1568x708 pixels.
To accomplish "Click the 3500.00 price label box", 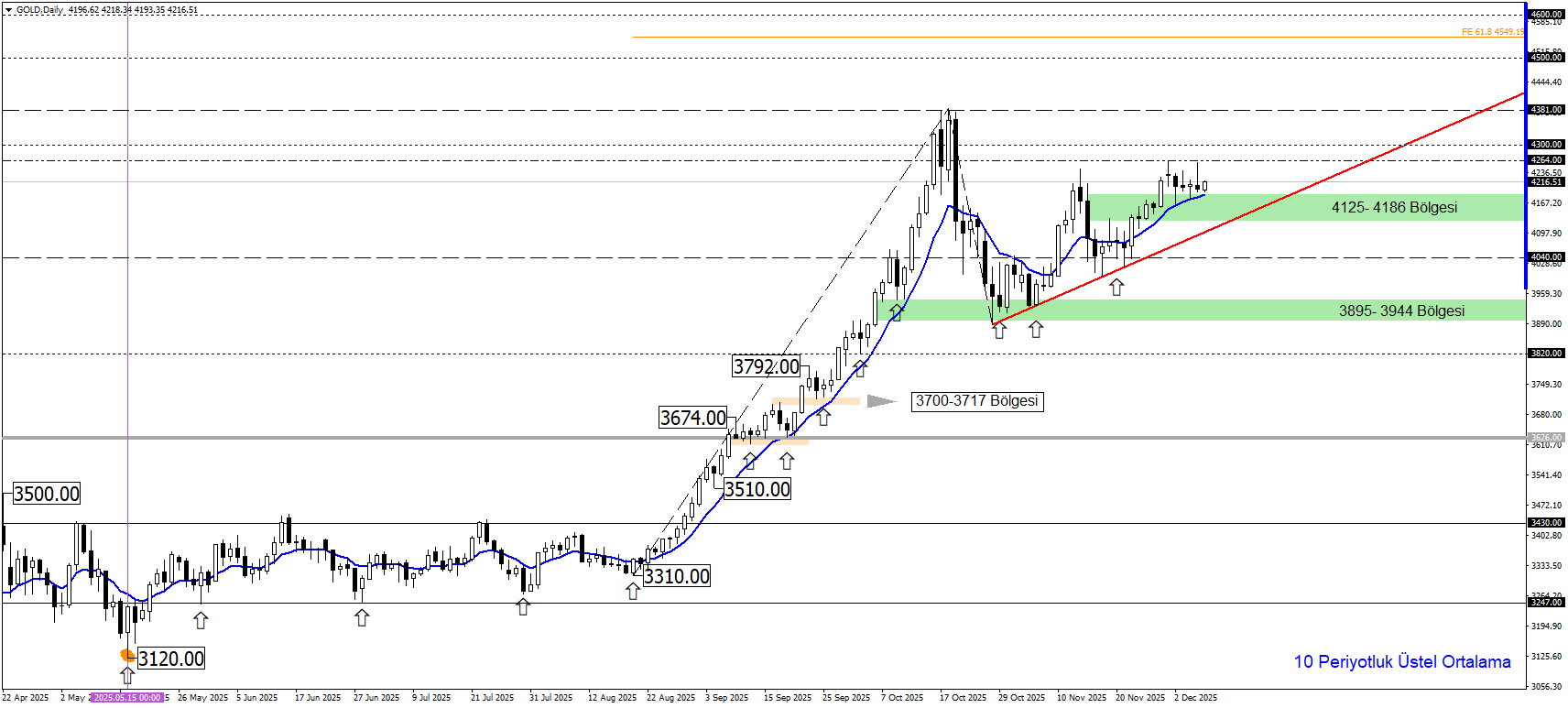I will pos(47,494).
